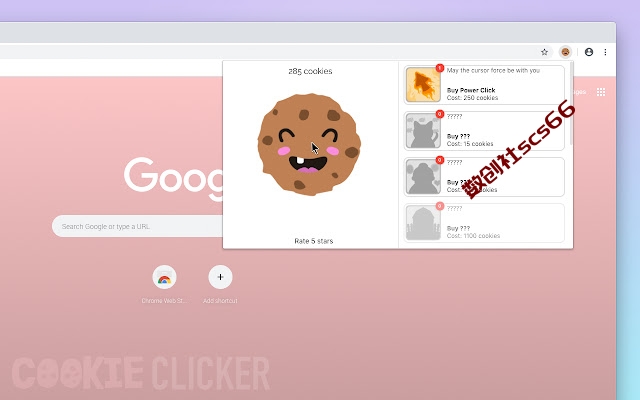
Task: Click the red count badge on the grandma upgrade
Action: click(440, 160)
